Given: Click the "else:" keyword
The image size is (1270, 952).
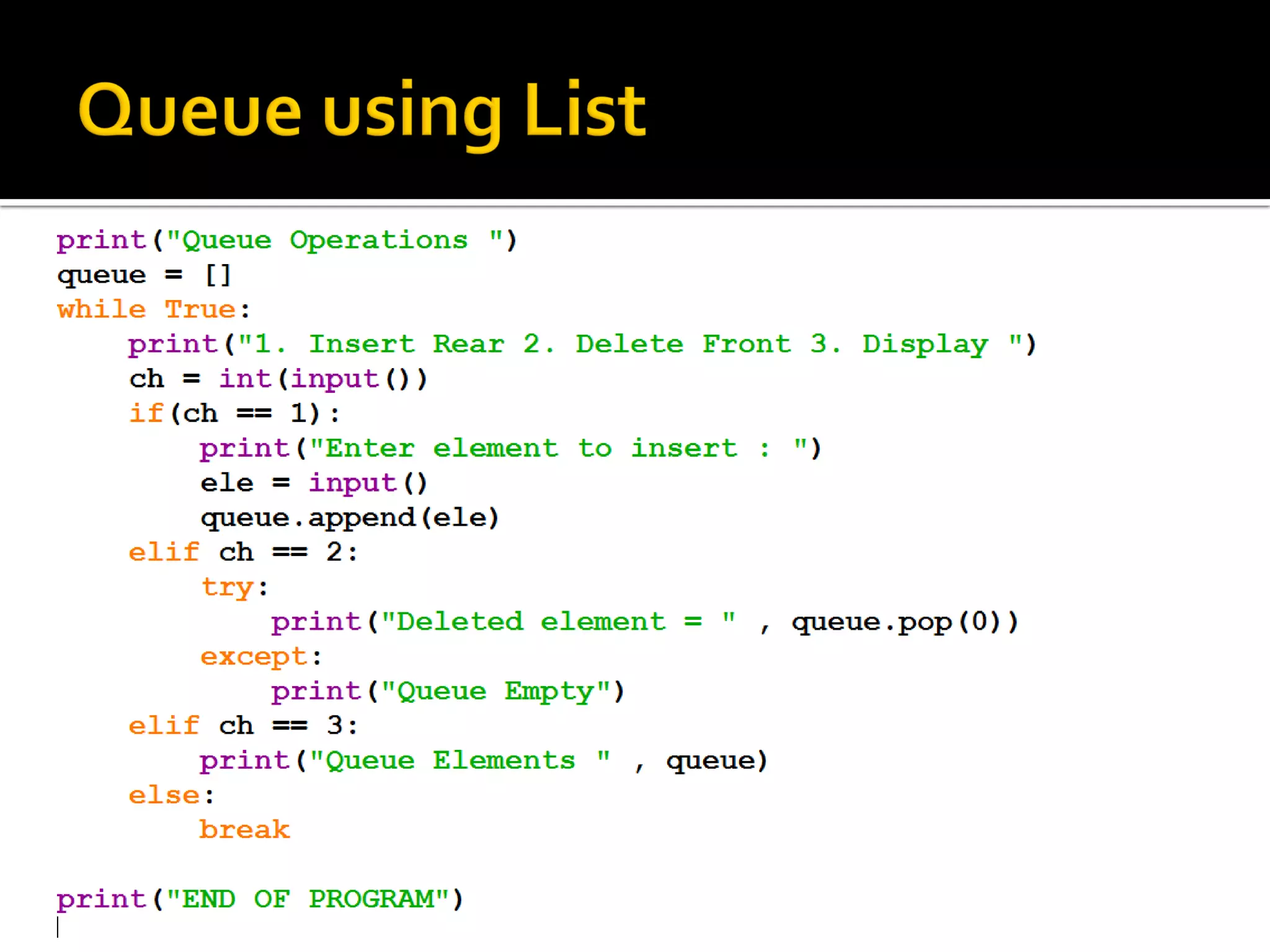Looking at the screenshot, I should coord(171,796).
